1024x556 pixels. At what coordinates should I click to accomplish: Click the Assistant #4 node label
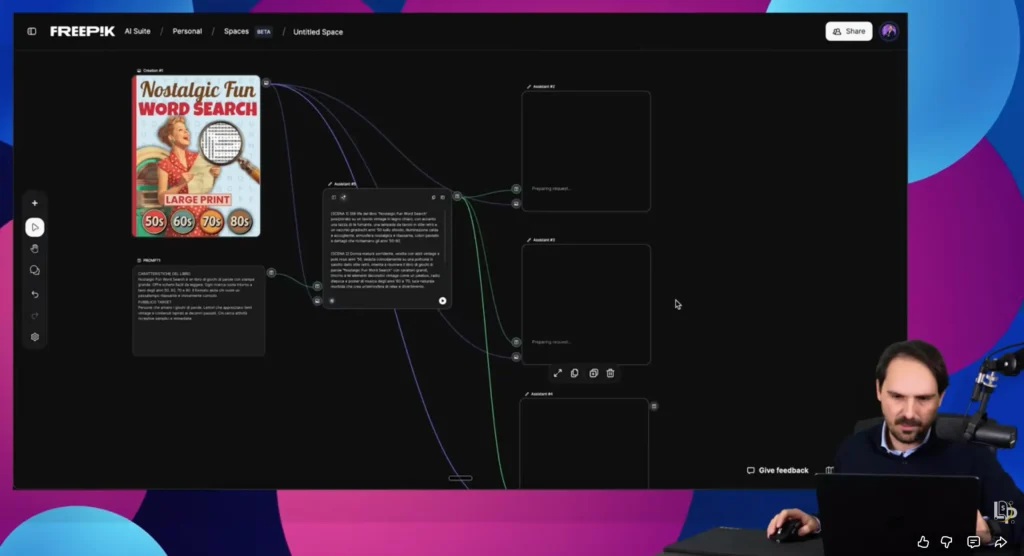coord(539,395)
